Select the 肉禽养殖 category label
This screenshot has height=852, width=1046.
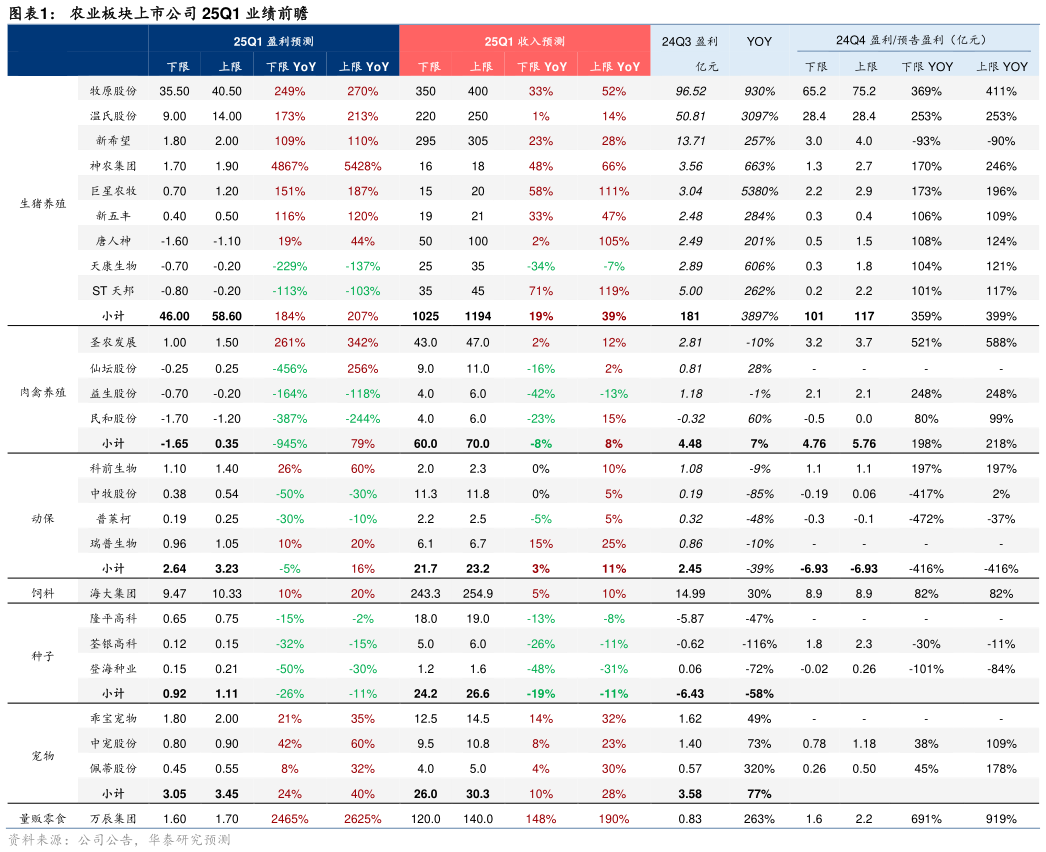pos(43,392)
